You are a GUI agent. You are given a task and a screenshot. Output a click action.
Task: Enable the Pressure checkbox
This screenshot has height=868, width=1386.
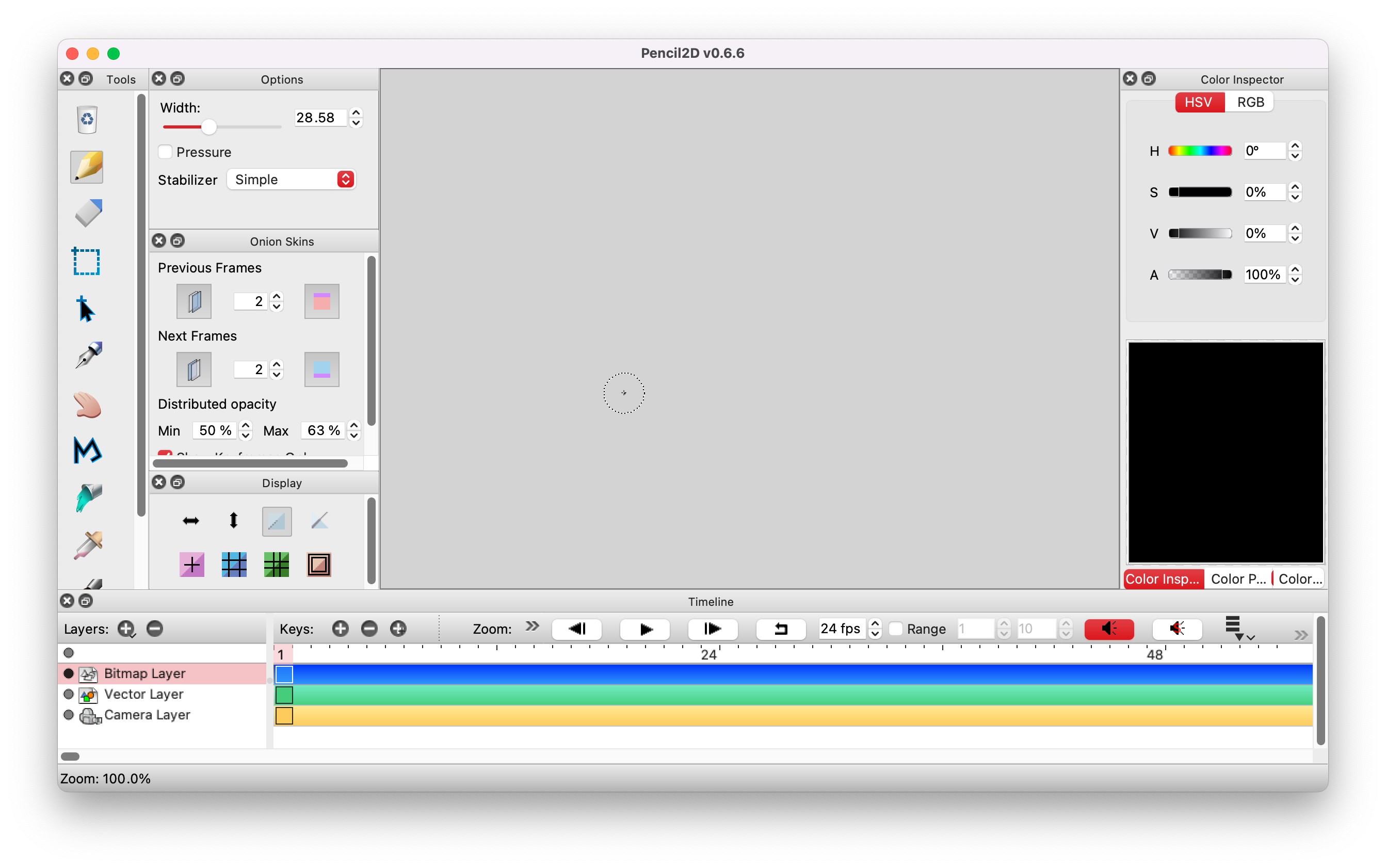(165, 152)
